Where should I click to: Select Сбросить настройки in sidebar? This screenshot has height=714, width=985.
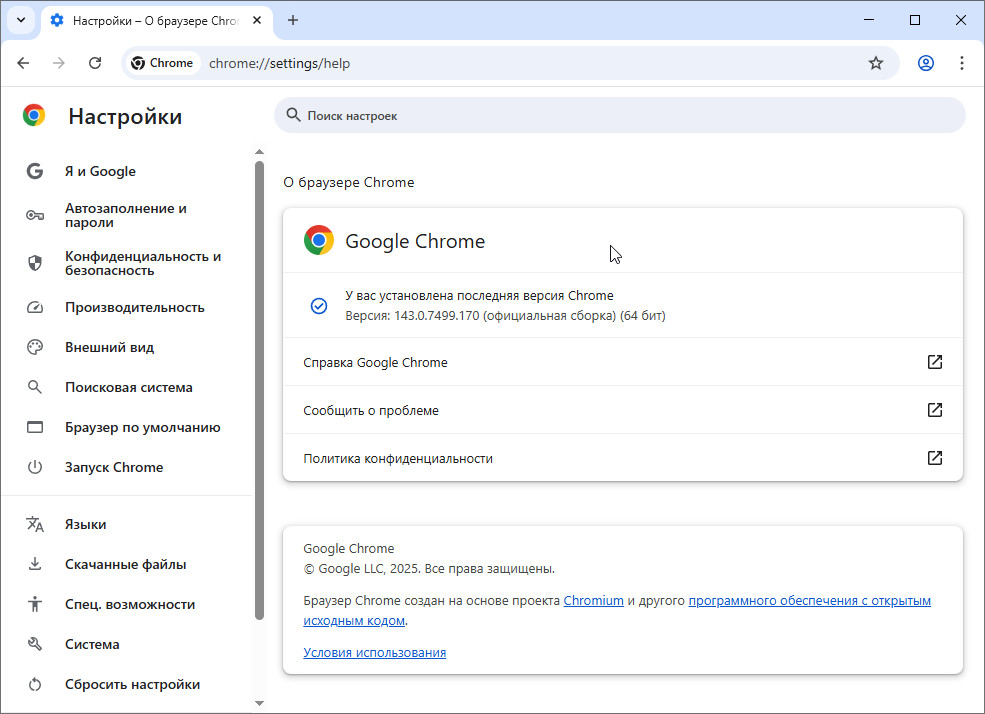[132, 684]
